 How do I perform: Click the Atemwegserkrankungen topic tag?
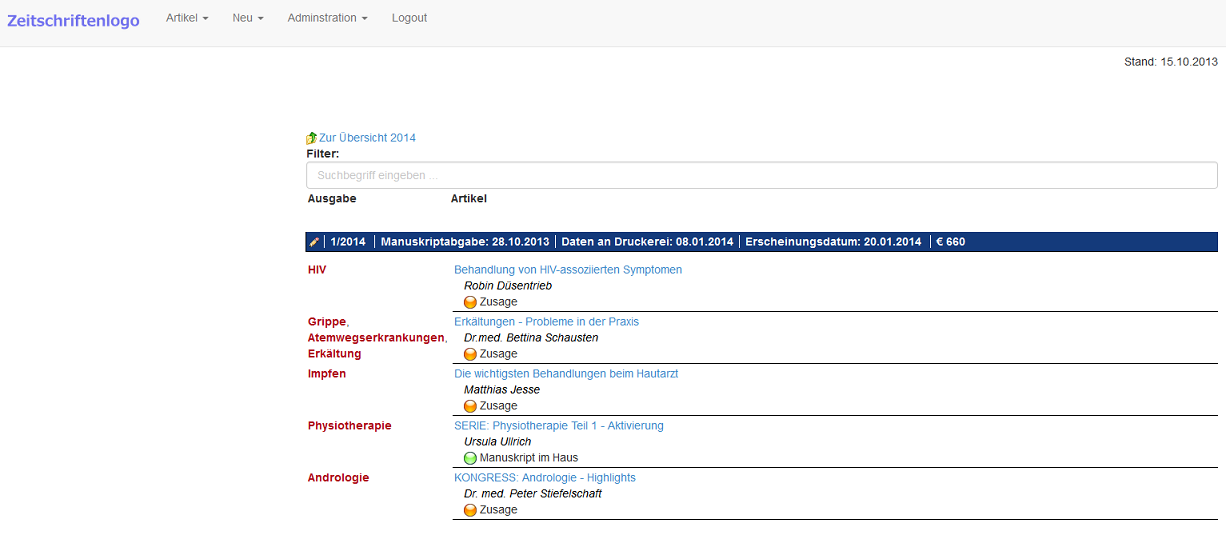click(375, 338)
